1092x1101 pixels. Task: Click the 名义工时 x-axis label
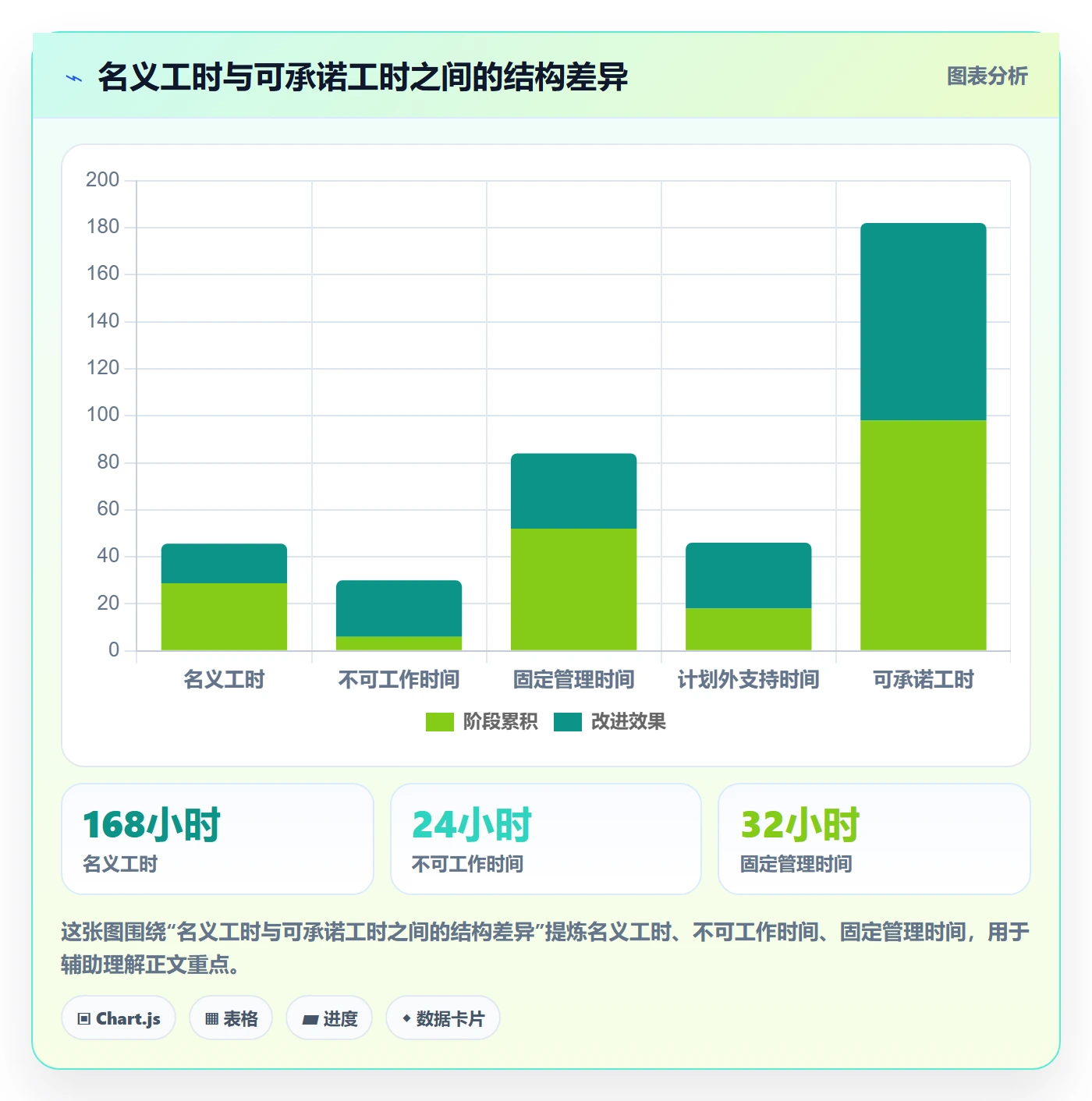[224, 680]
